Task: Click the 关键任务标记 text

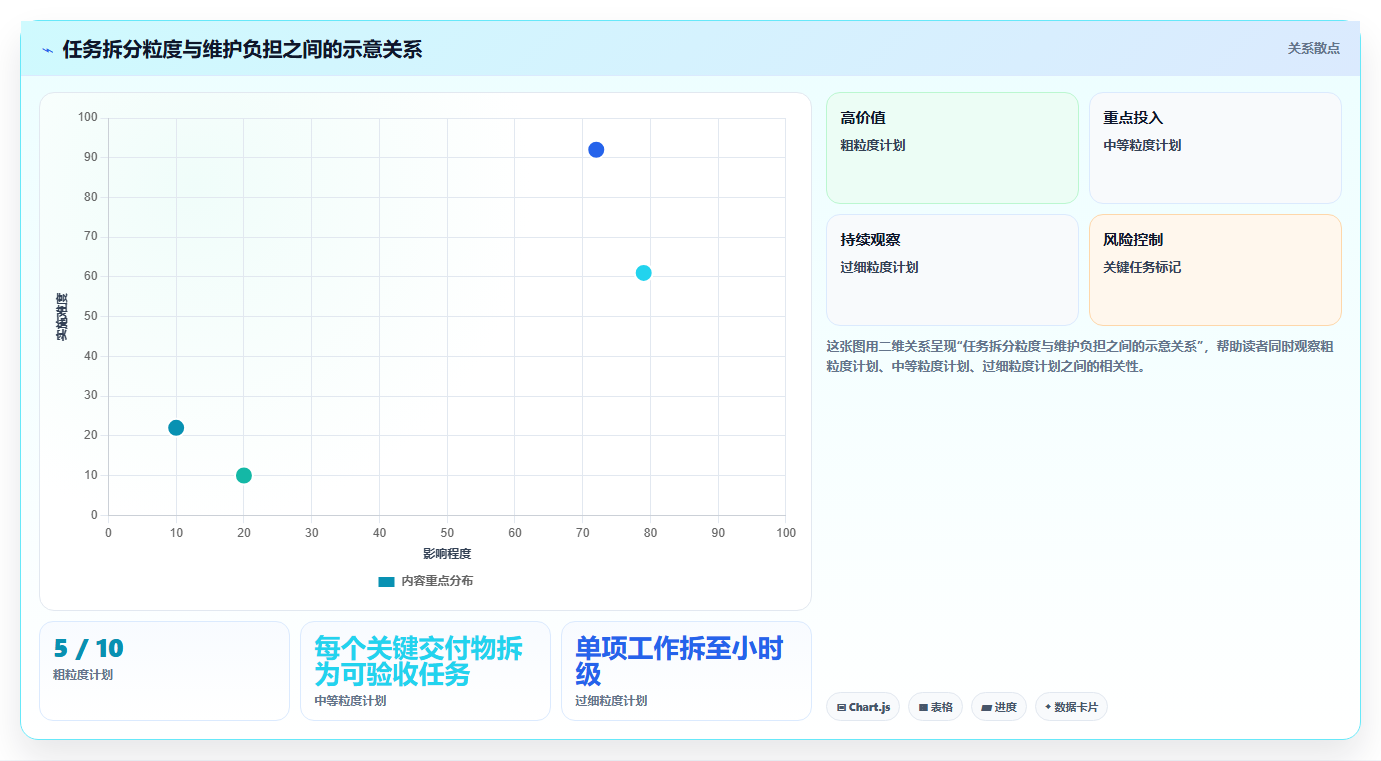Action: click(1142, 267)
